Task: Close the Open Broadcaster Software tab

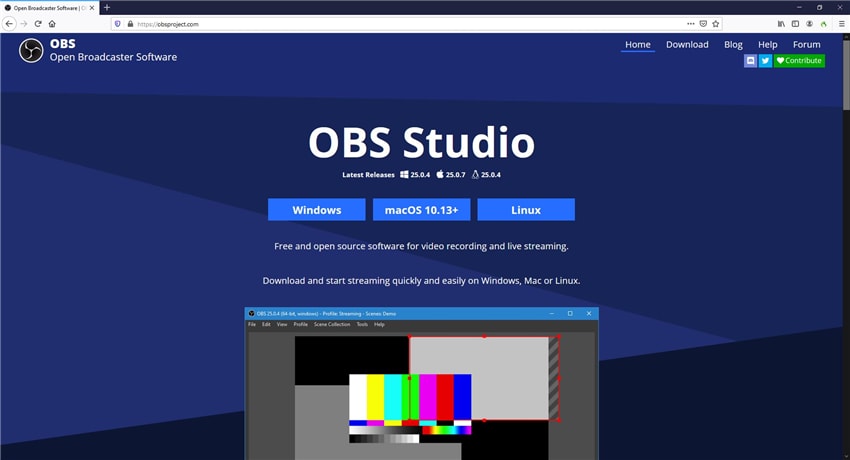Action: pyautogui.click(x=92, y=8)
